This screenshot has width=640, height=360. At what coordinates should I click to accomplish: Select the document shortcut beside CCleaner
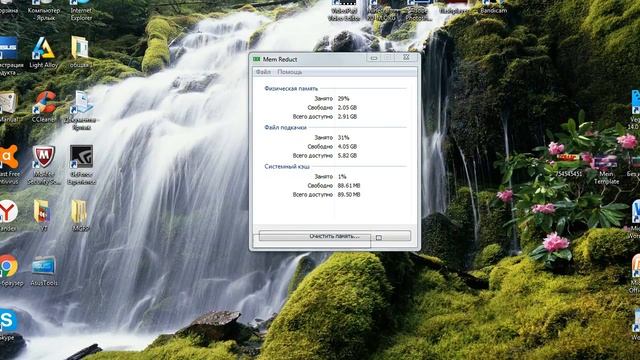tap(81, 110)
